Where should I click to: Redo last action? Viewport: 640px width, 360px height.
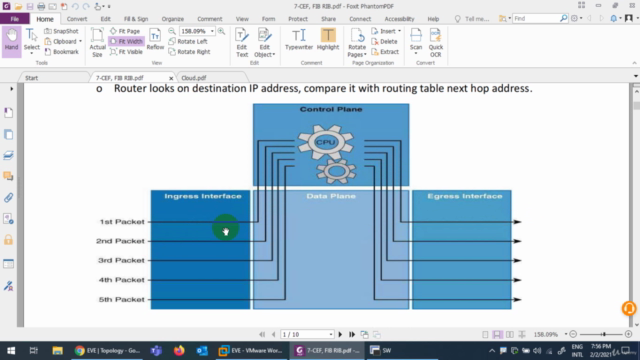tap(86, 6)
